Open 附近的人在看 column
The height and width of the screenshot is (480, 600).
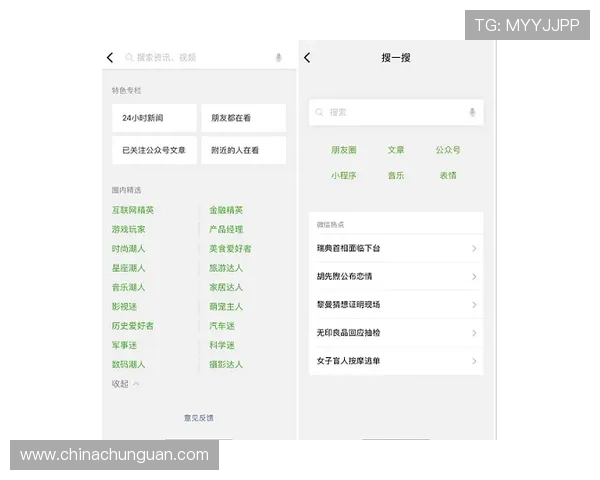[244, 150]
